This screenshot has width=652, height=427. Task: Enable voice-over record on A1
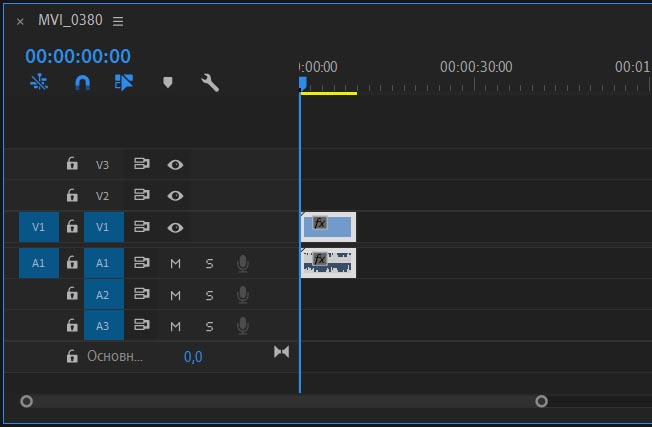coord(243,264)
